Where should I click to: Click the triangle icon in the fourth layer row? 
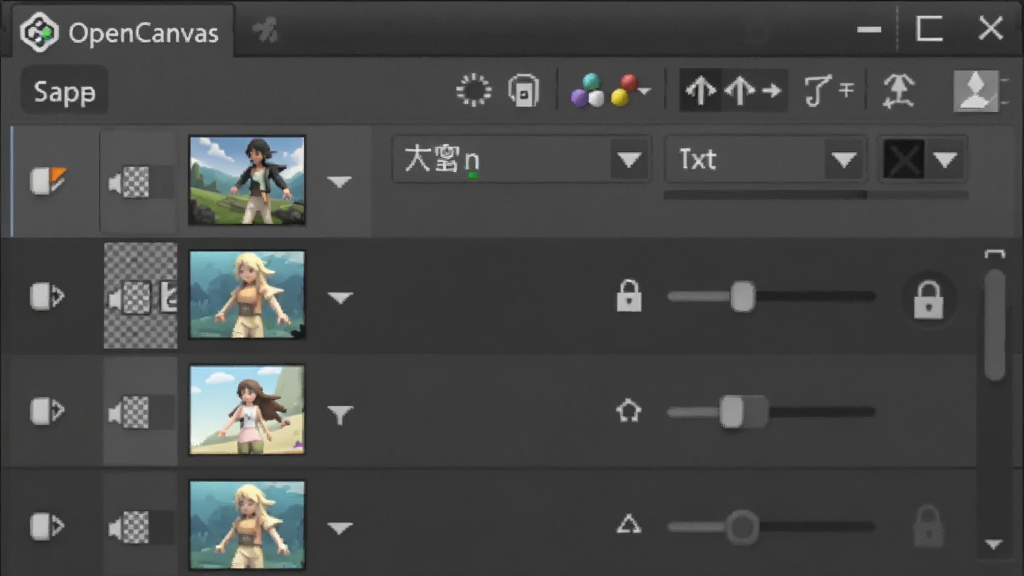628,524
